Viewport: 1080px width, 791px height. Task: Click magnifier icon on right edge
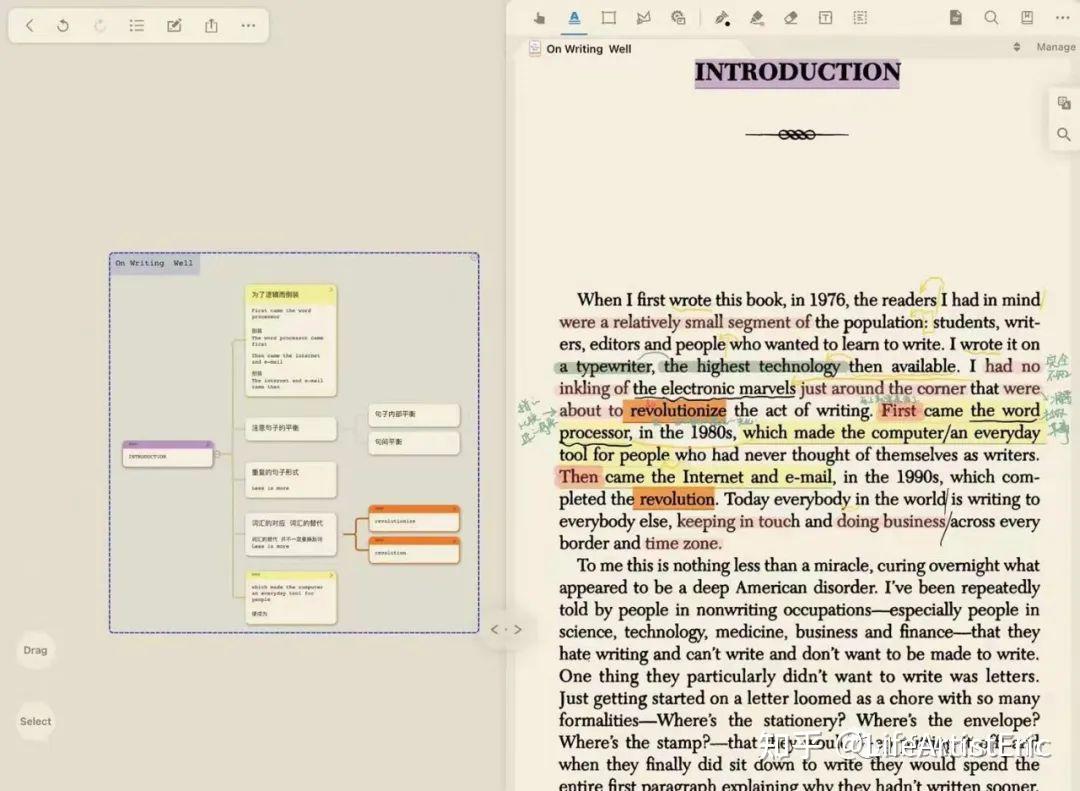point(1064,134)
